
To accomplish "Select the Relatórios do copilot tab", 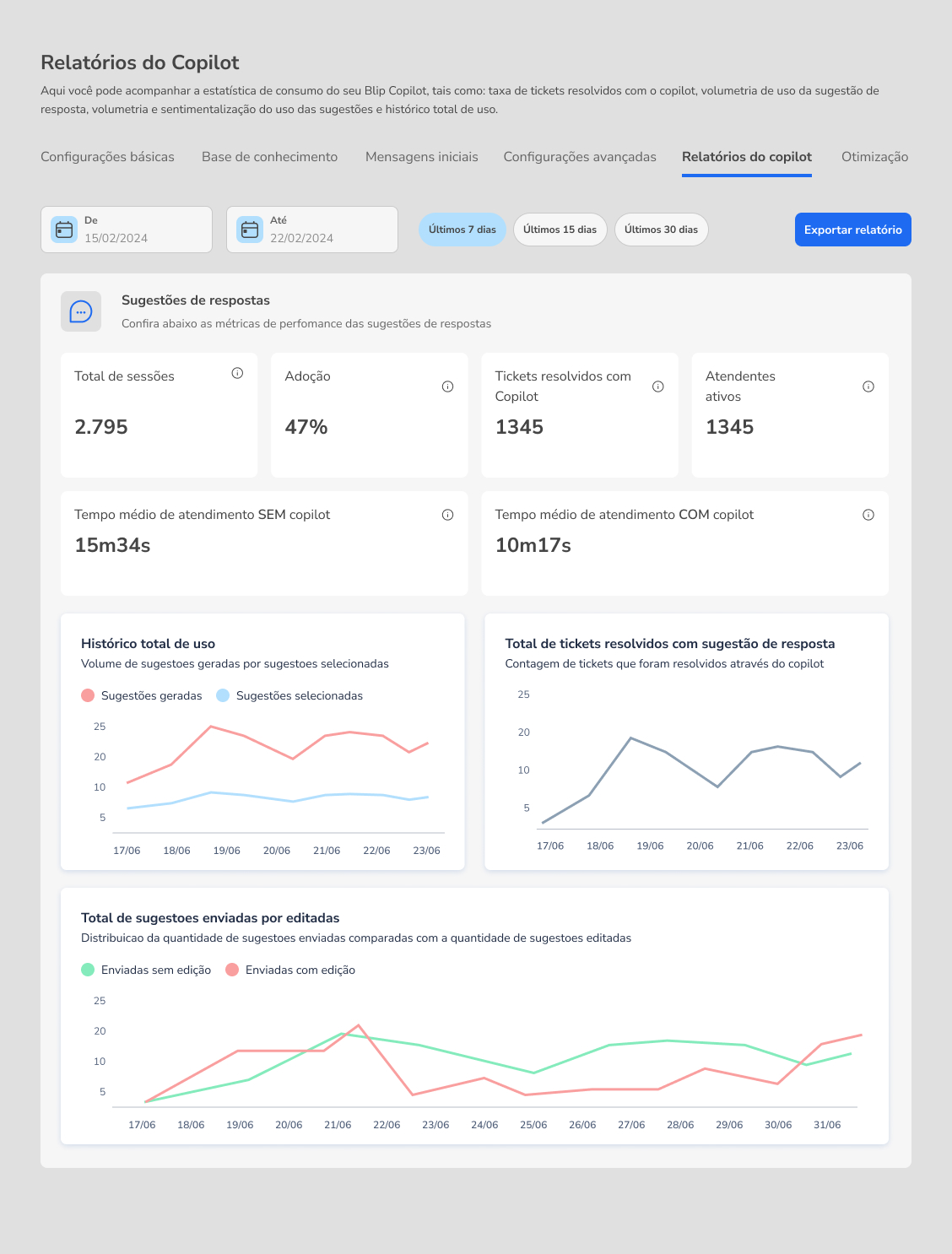I will pos(747,157).
